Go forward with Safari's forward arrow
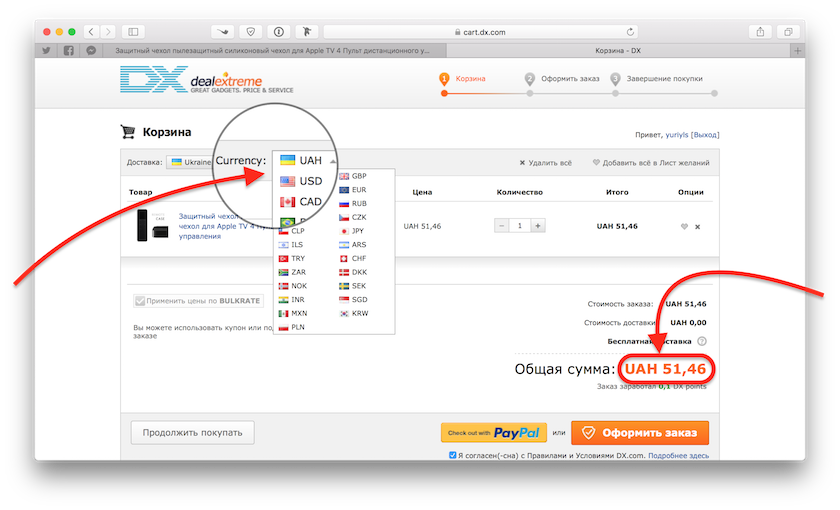This screenshot has width=840, height=510. 108,32
